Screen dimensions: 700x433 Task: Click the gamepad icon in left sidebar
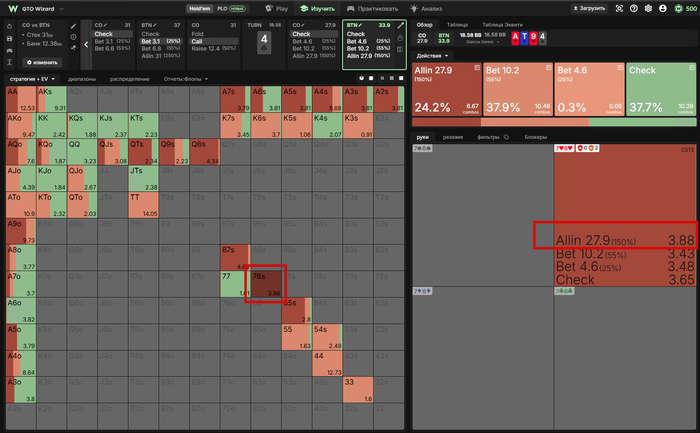pyautogui.click(x=9, y=50)
